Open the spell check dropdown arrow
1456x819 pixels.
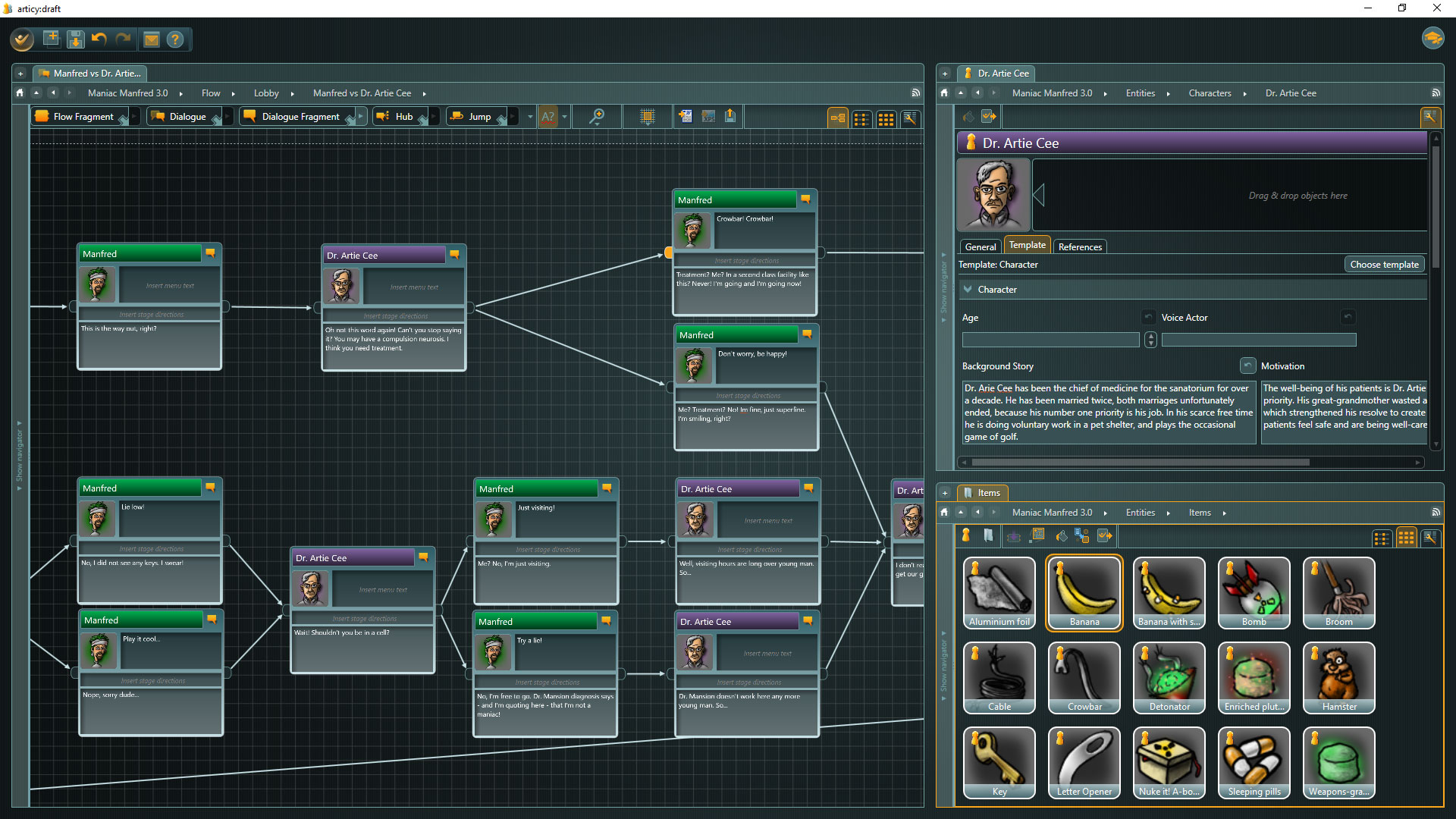564,118
